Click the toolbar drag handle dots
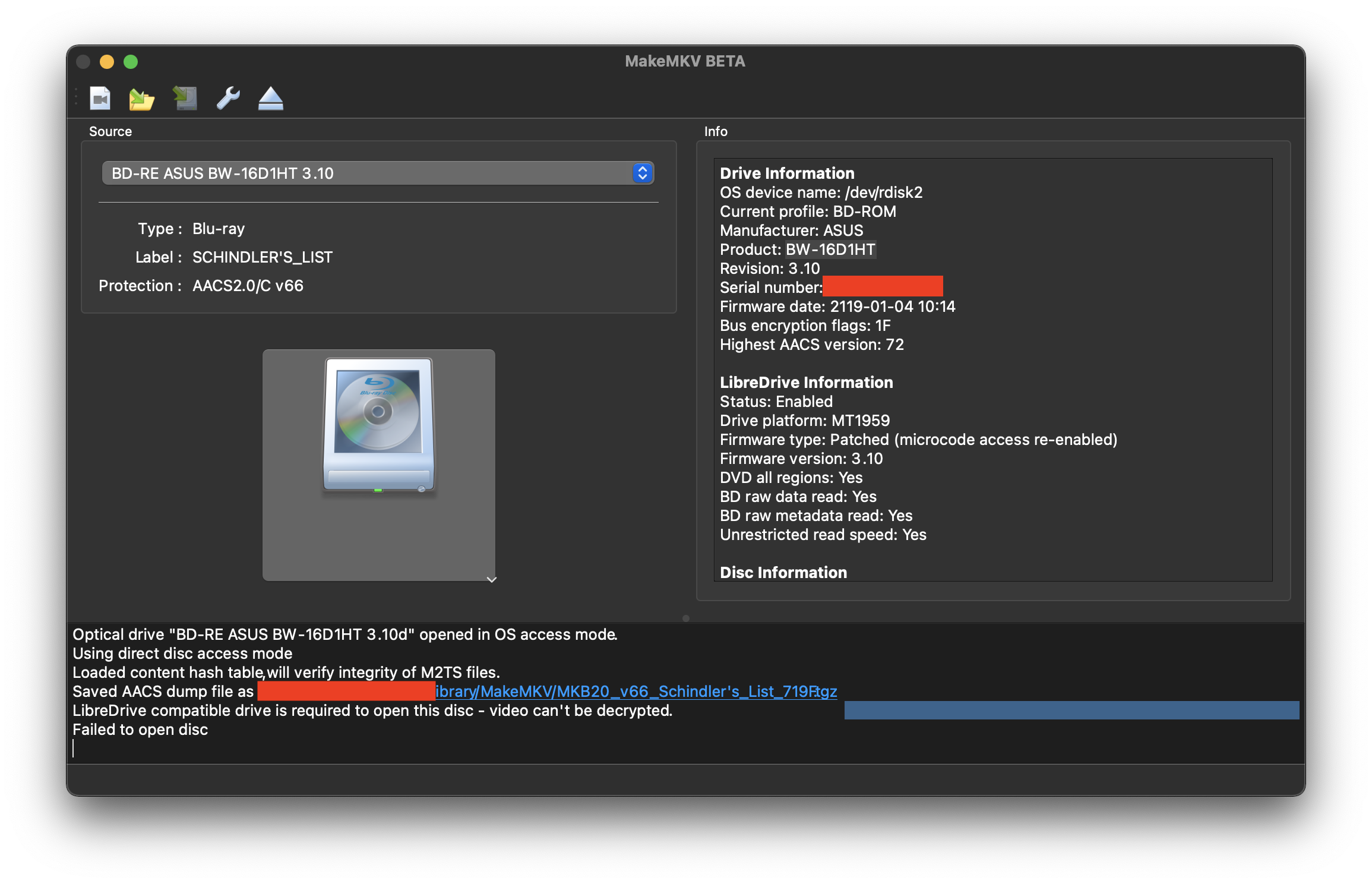The height and width of the screenshot is (884, 1372). tap(77, 97)
